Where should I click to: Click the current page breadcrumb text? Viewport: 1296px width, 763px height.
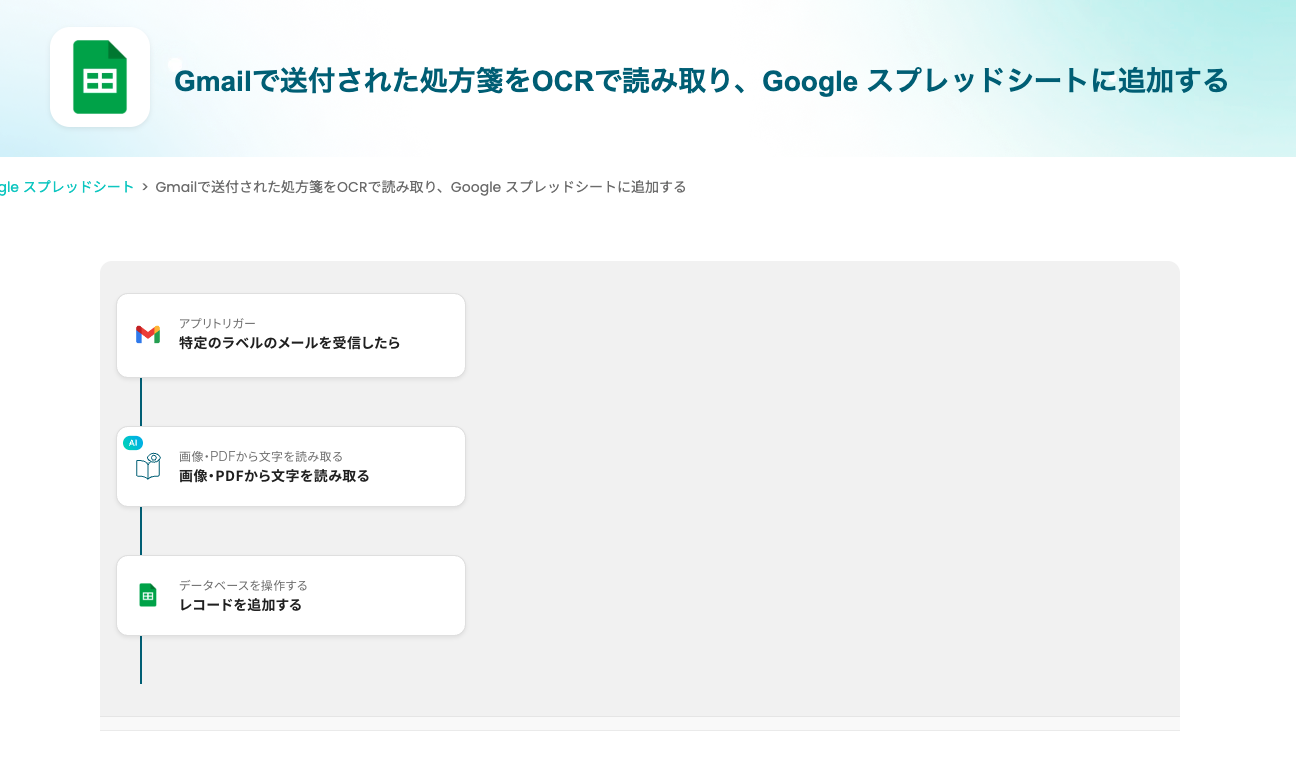(x=420, y=187)
